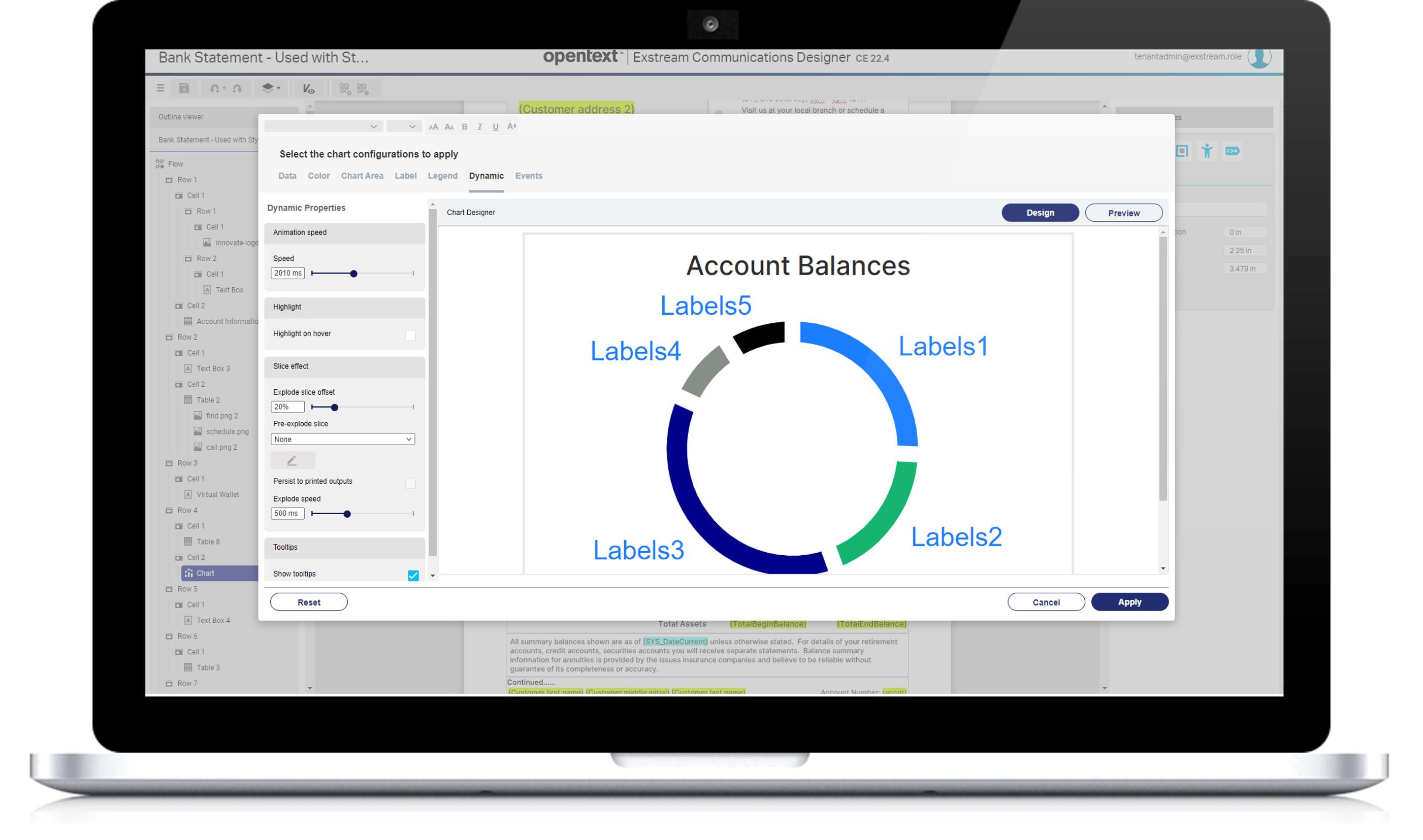
Task: Click the save icon in toolbar
Action: [x=184, y=88]
